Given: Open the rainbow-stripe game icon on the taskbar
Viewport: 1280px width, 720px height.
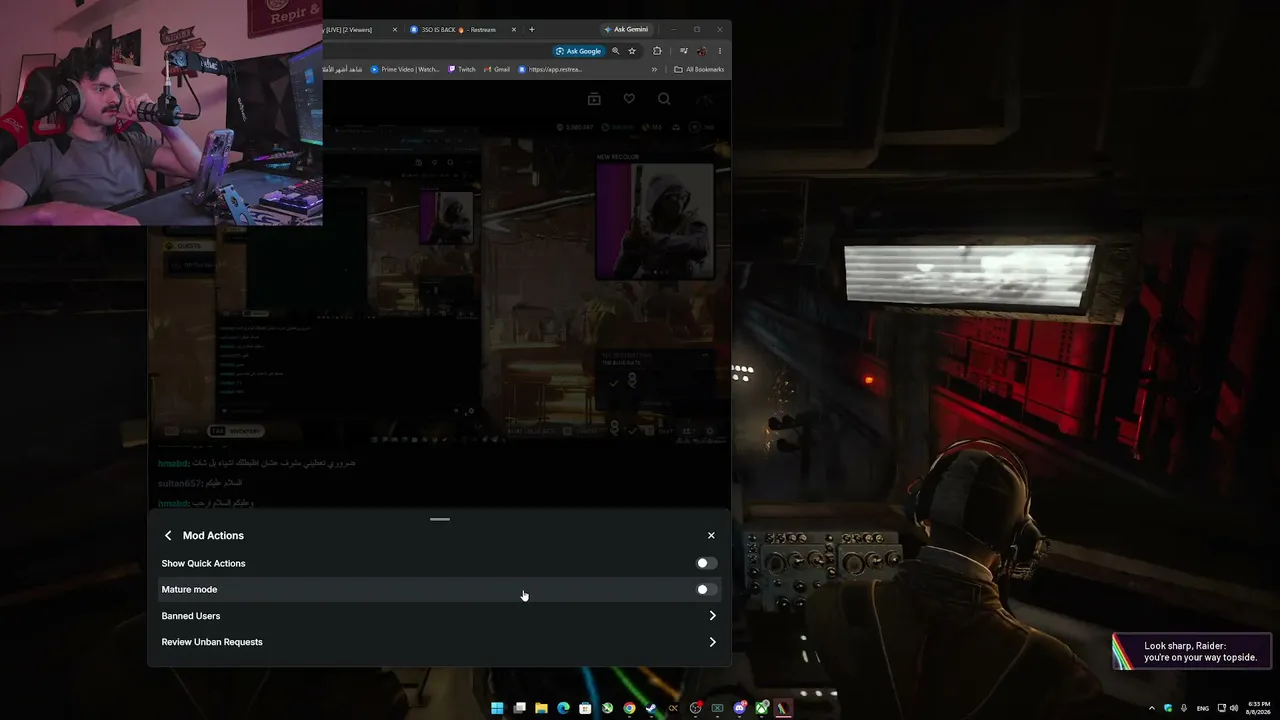Looking at the screenshot, I should coord(783,708).
